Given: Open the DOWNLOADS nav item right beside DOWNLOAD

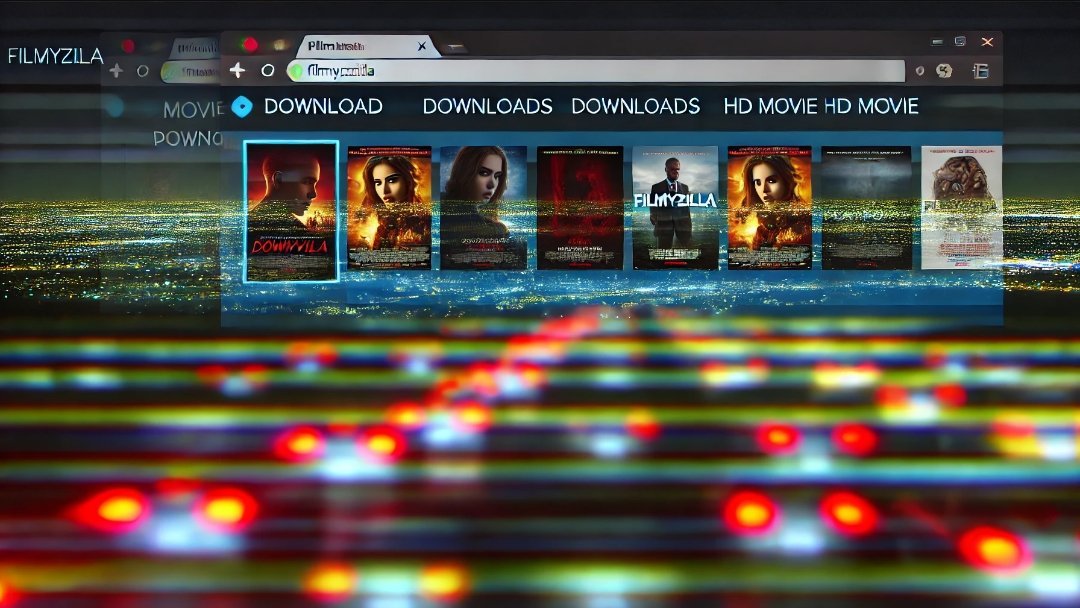Looking at the screenshot, I should coord(488,106).
